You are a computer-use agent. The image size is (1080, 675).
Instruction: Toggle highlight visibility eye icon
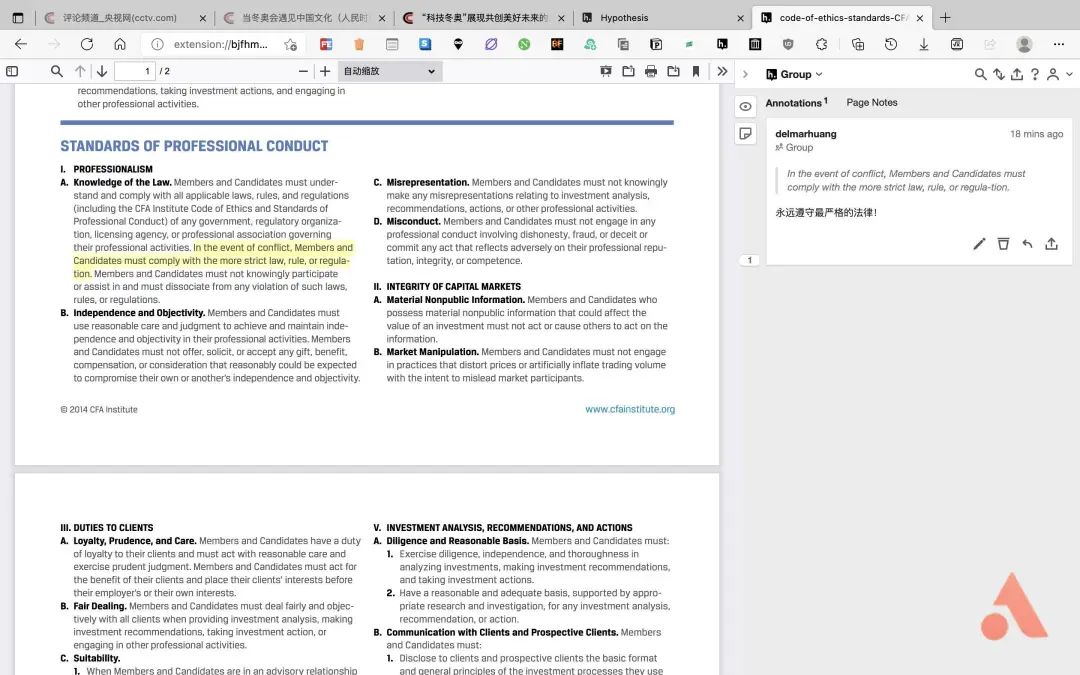[x=745, y=106]
